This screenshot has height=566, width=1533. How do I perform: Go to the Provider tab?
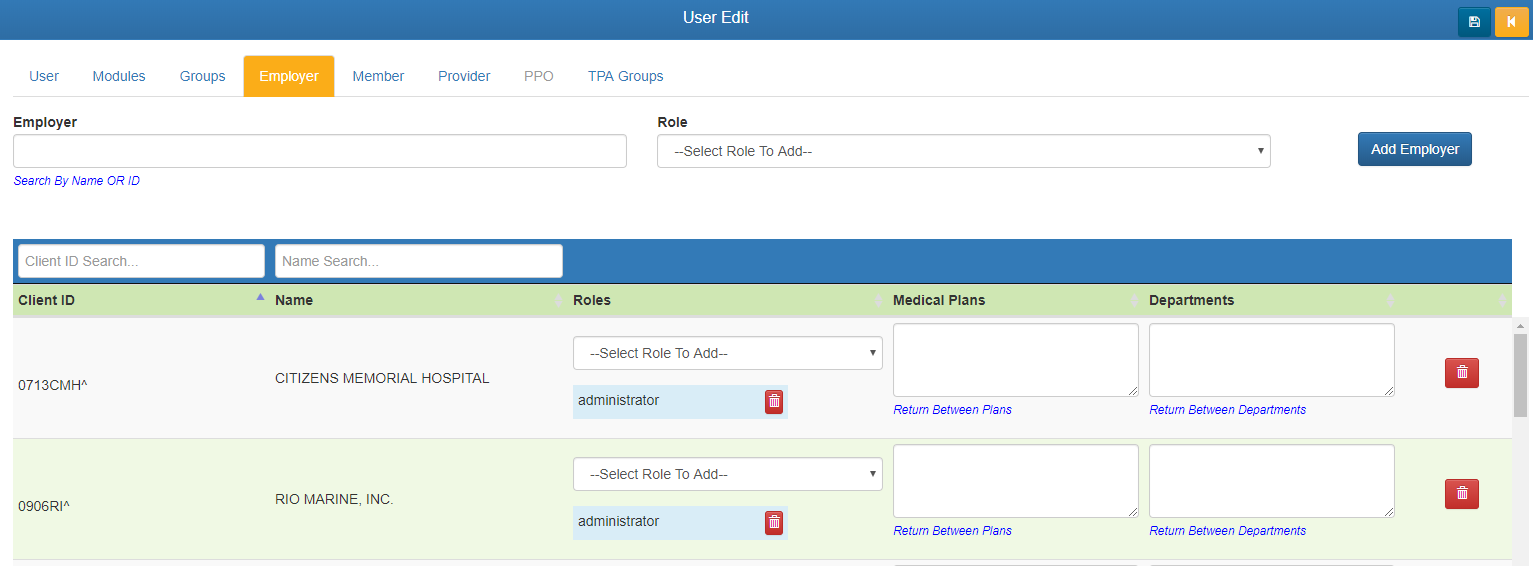tap(464, 76)
